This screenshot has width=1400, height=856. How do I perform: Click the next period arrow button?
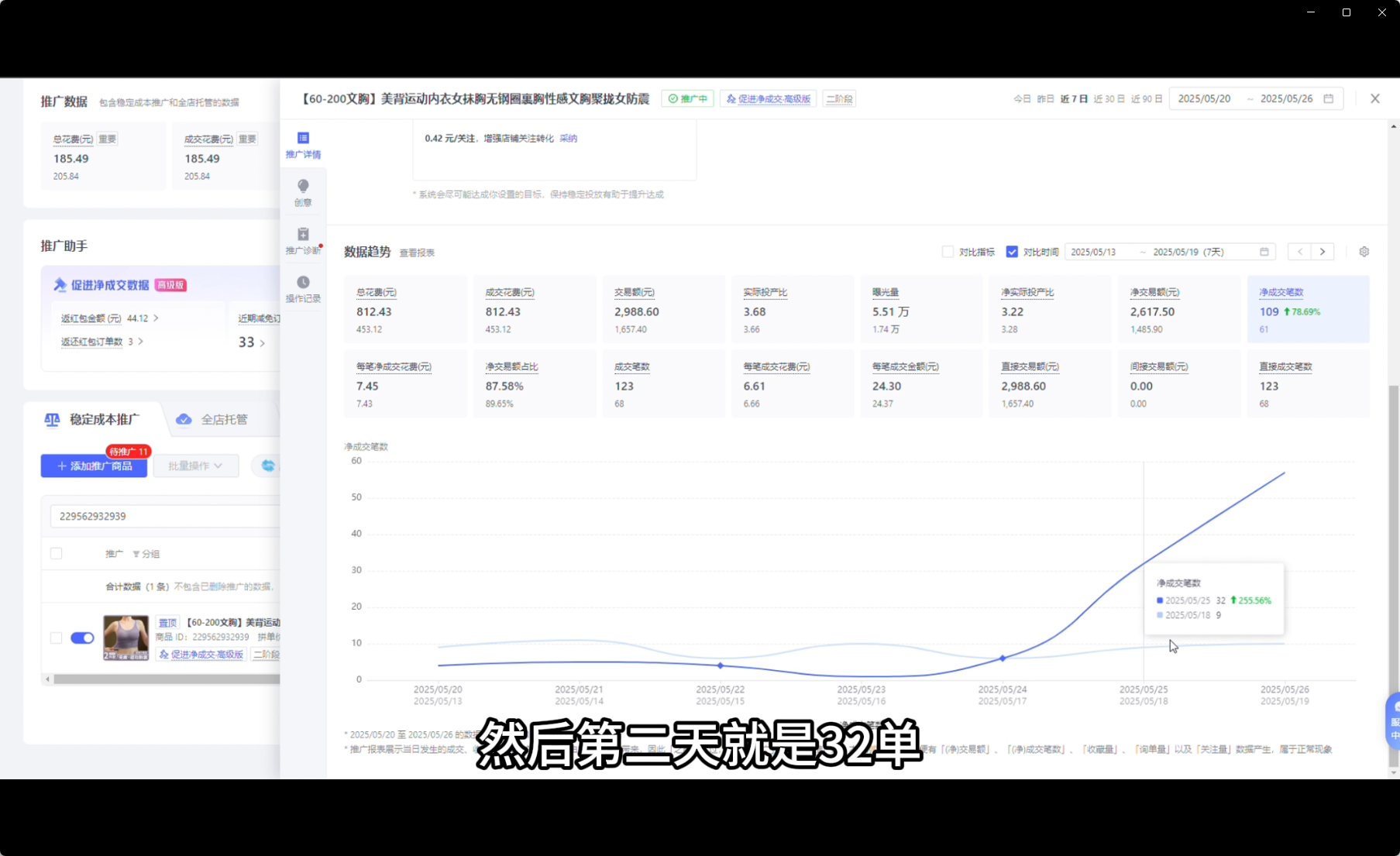1323,252
